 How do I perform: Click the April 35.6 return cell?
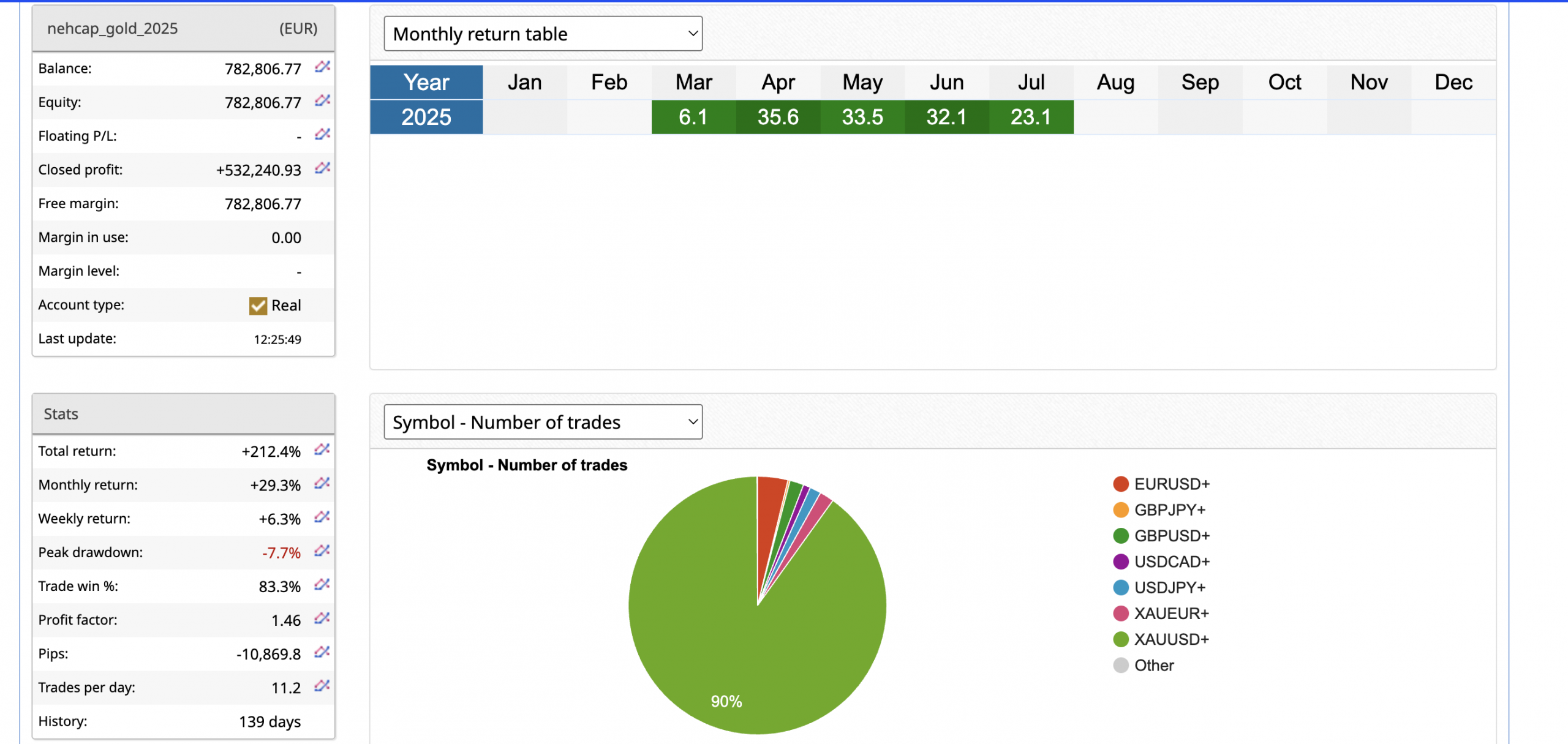[x=778, y=117]
